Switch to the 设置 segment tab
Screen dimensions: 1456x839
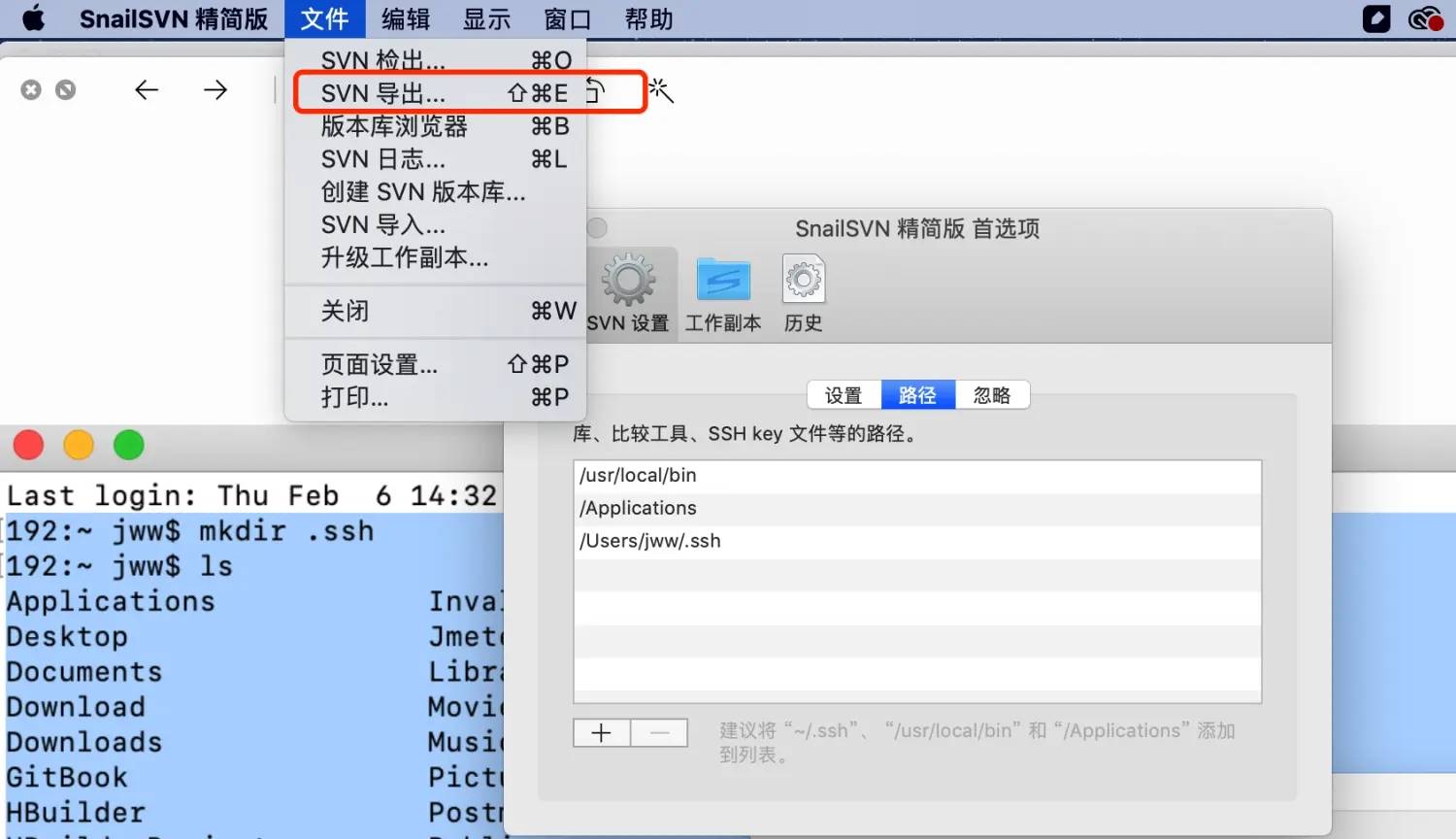point(844,395)
